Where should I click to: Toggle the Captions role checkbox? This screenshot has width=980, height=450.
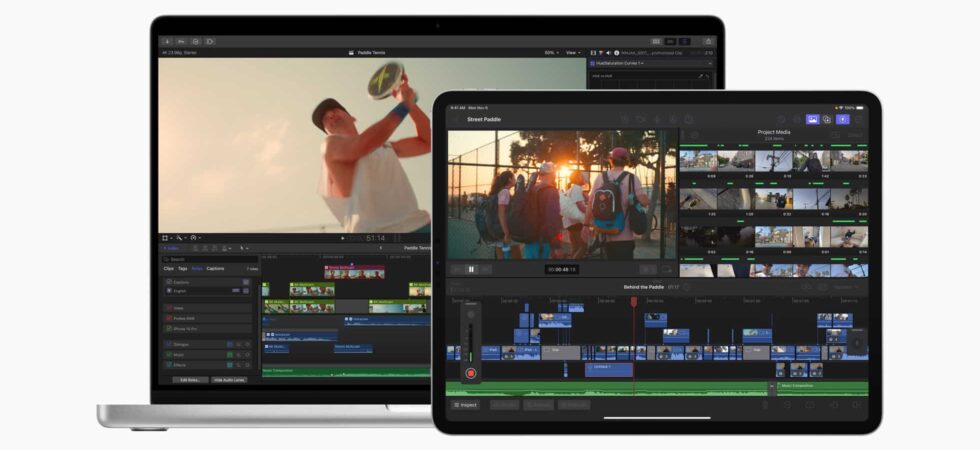168,283
